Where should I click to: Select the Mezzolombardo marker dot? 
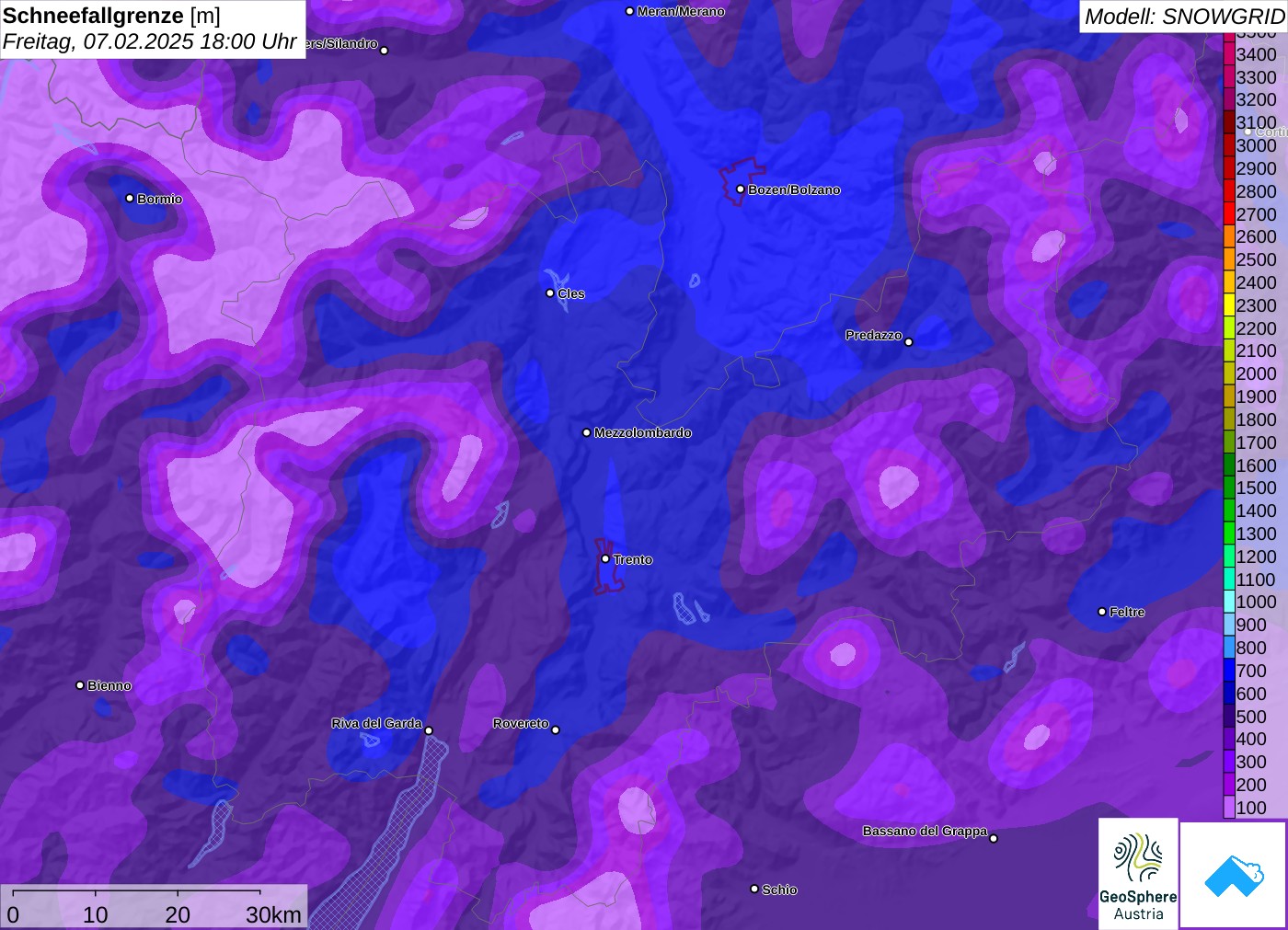coord(587,432)
